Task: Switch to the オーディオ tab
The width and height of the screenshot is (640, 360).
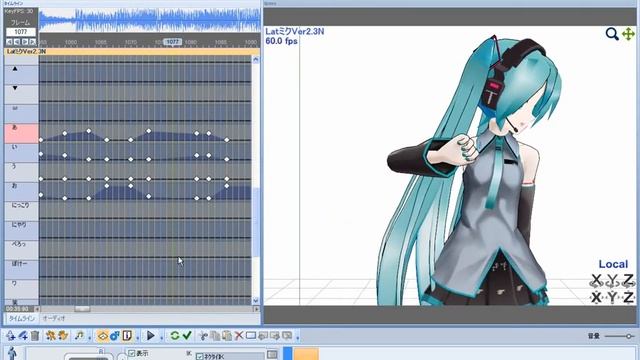Action: pos(54,318)
